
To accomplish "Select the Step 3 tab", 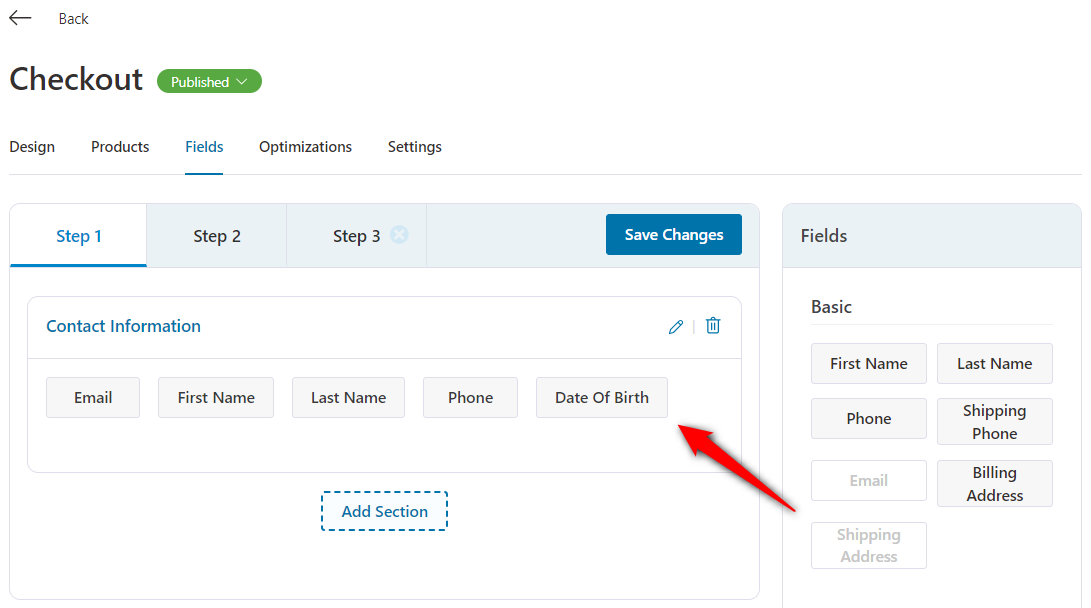I will pyautogui.click(x=356, y=236).
